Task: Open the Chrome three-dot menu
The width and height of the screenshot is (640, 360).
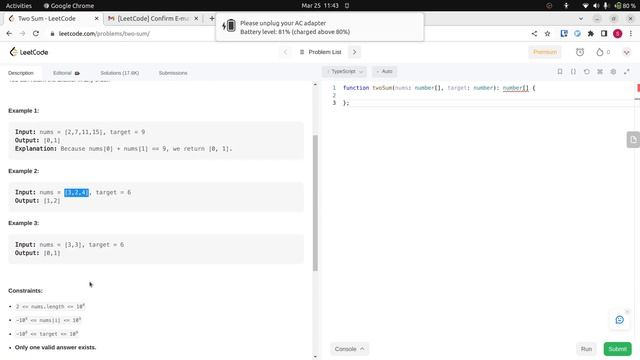Action: [631, 33]
